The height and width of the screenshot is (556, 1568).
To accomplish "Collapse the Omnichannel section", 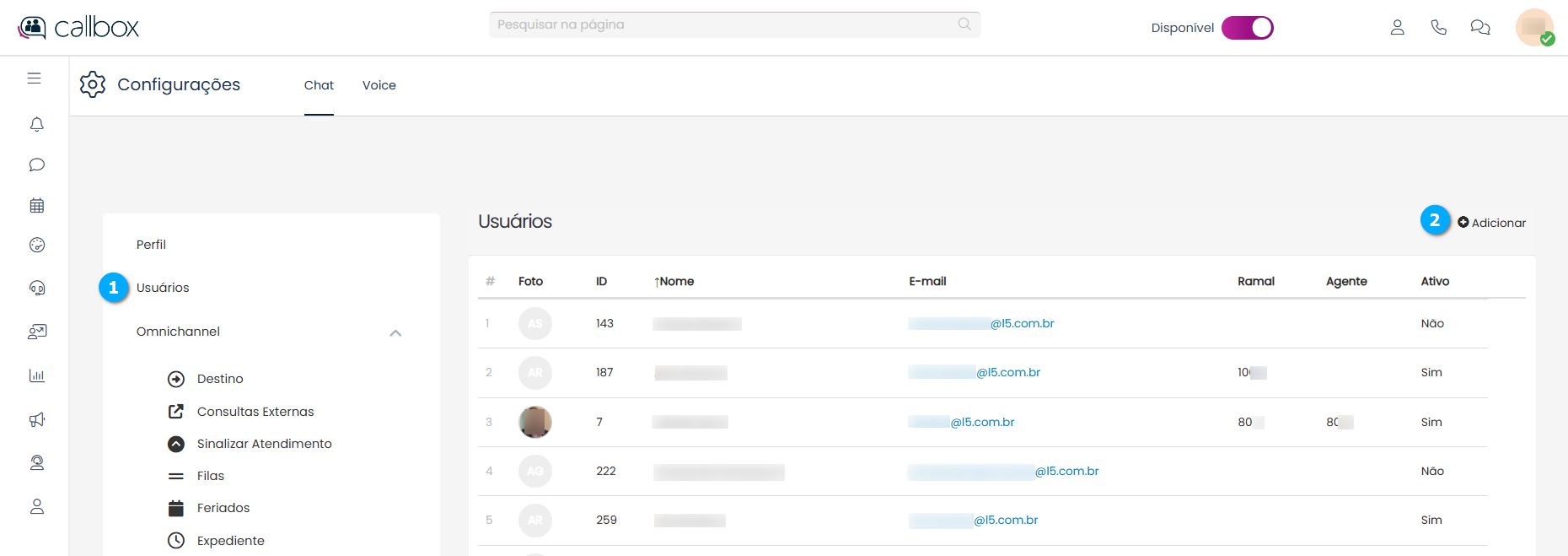I will [x=395, y=332].
